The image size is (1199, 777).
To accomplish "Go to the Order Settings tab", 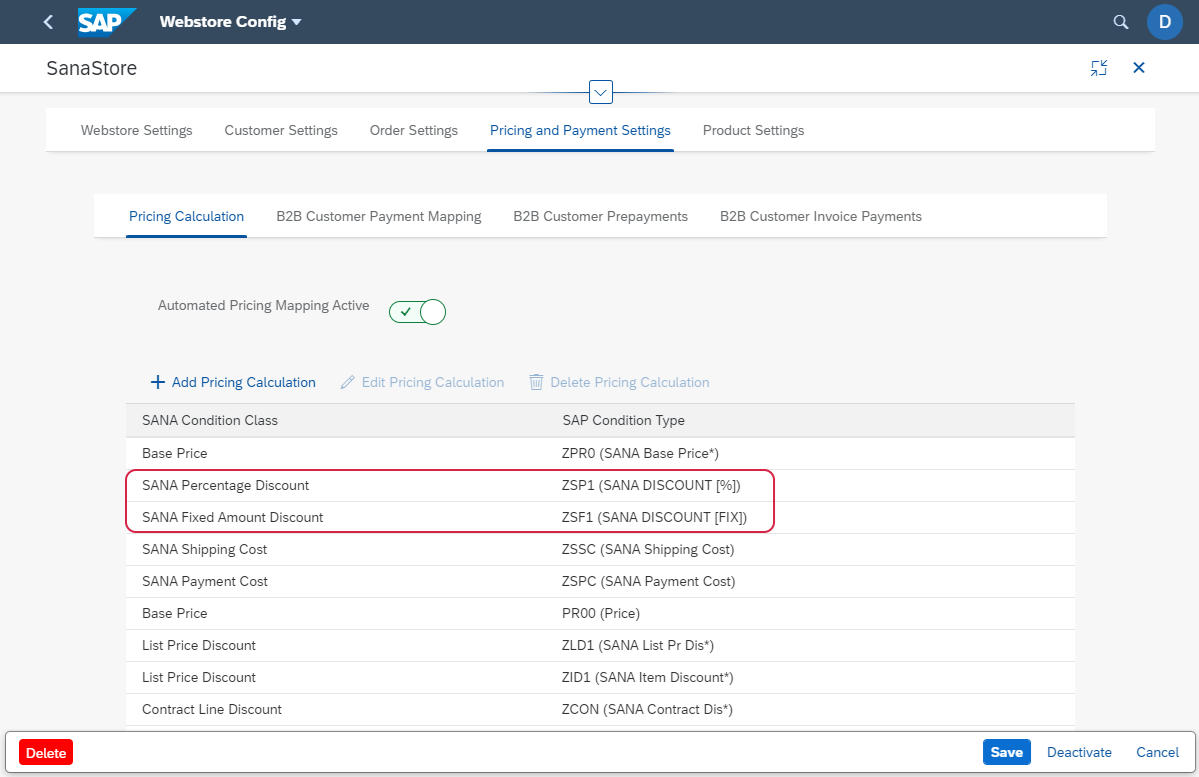I will click(414, 131).
